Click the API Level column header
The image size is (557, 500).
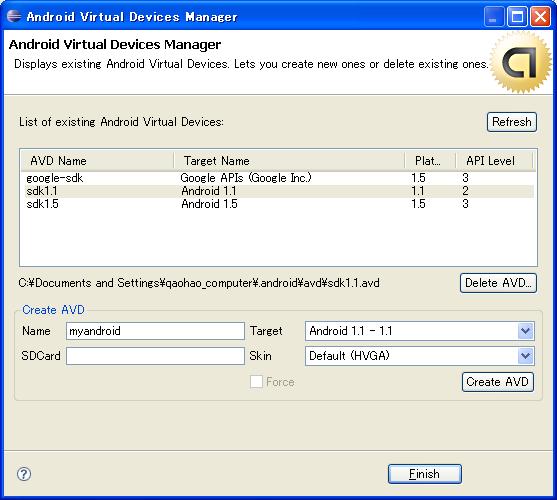pyautogui.click(x=494, y=161)
